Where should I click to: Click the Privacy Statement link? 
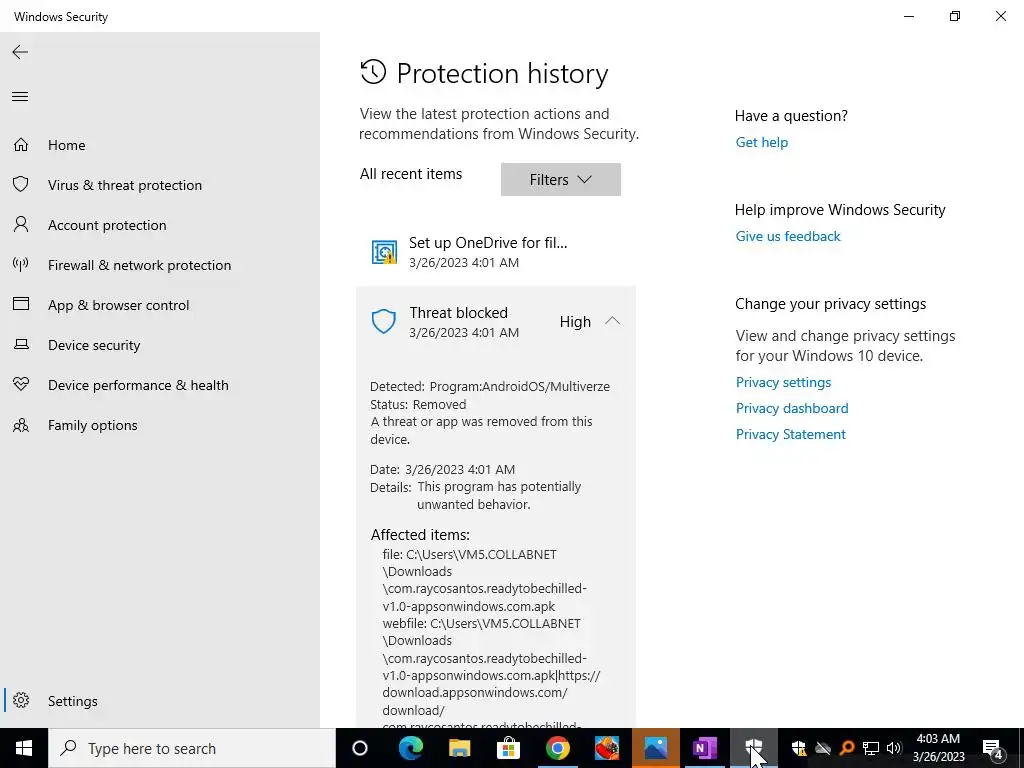click(x=791, y=434)
